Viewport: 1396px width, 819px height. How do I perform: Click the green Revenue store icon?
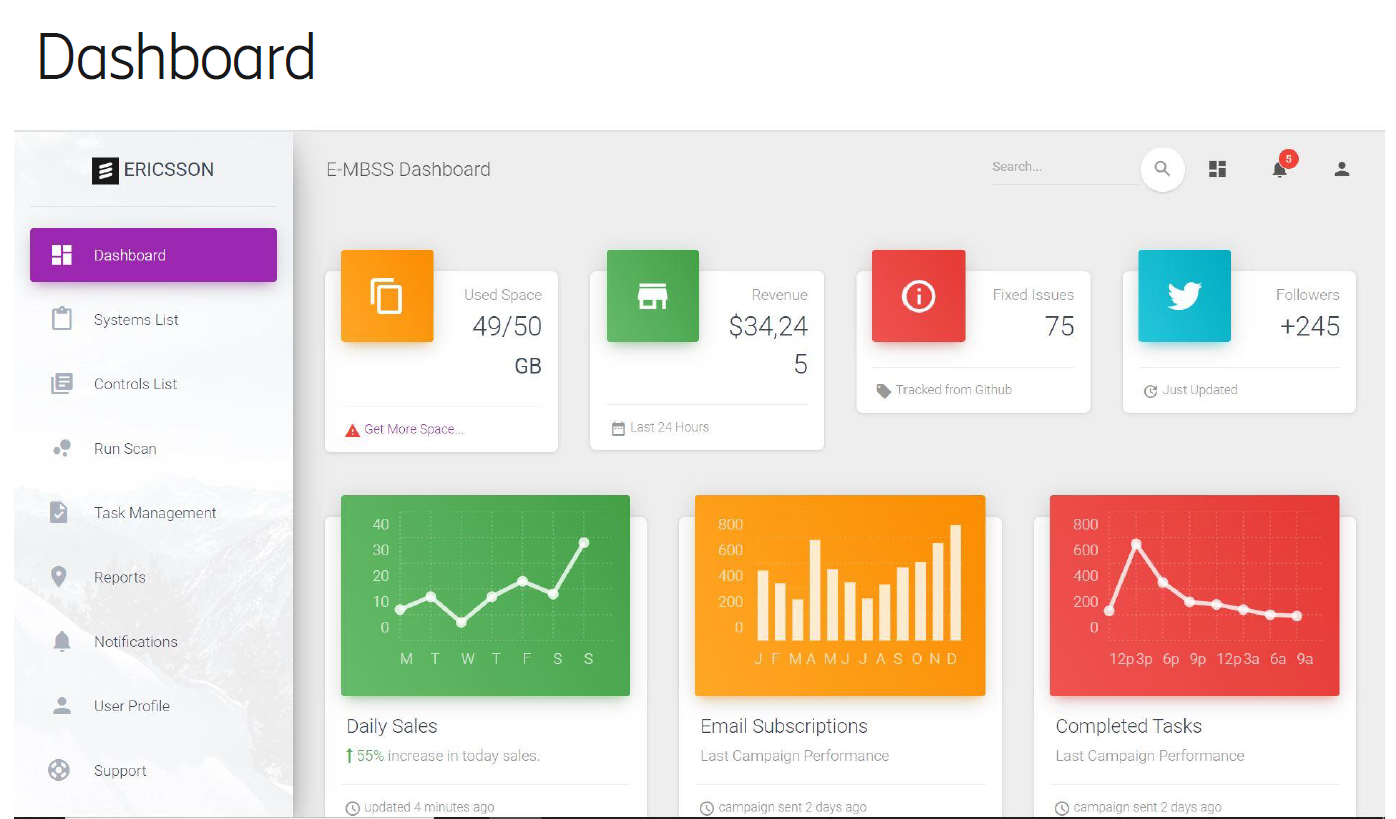(652, 296)
